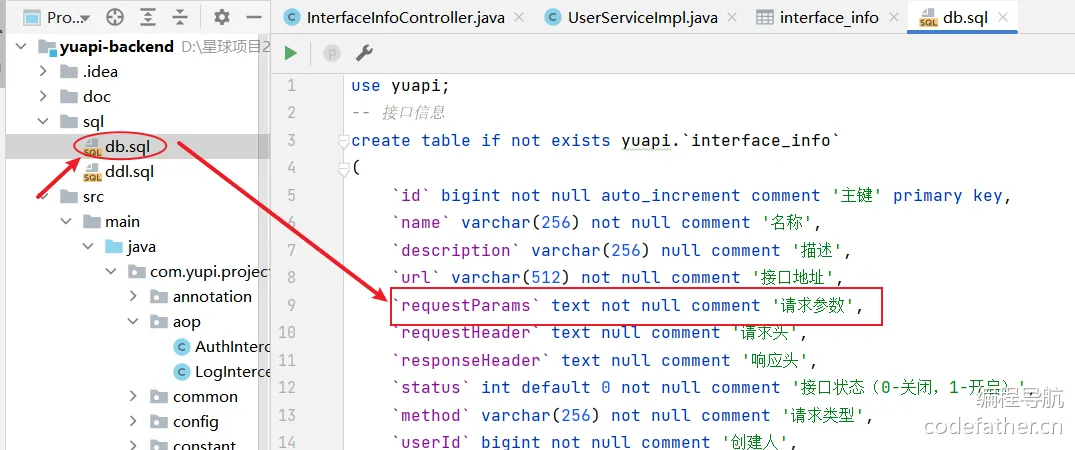Open data source settings with the wrench icon
The width and height of the screenshot is (1075, 450).
click(x=363, y=54)
